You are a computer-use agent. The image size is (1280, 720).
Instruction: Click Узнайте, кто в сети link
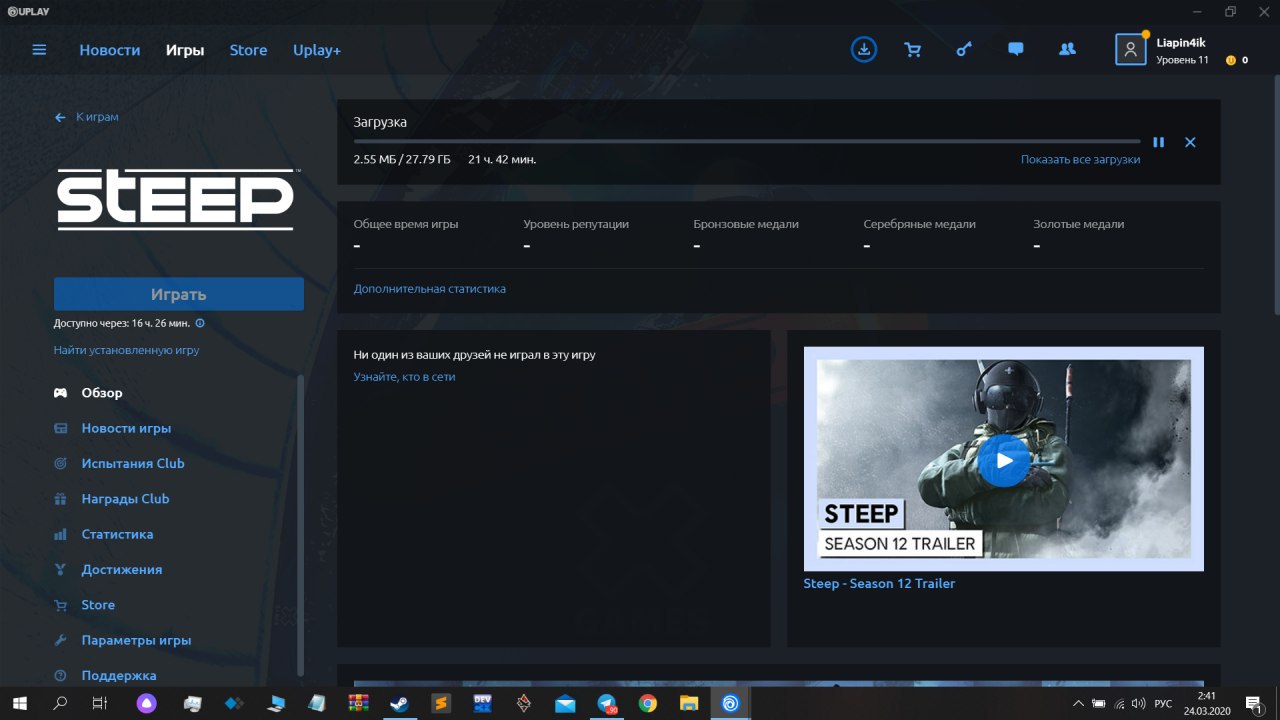click(x=404, y=377)
